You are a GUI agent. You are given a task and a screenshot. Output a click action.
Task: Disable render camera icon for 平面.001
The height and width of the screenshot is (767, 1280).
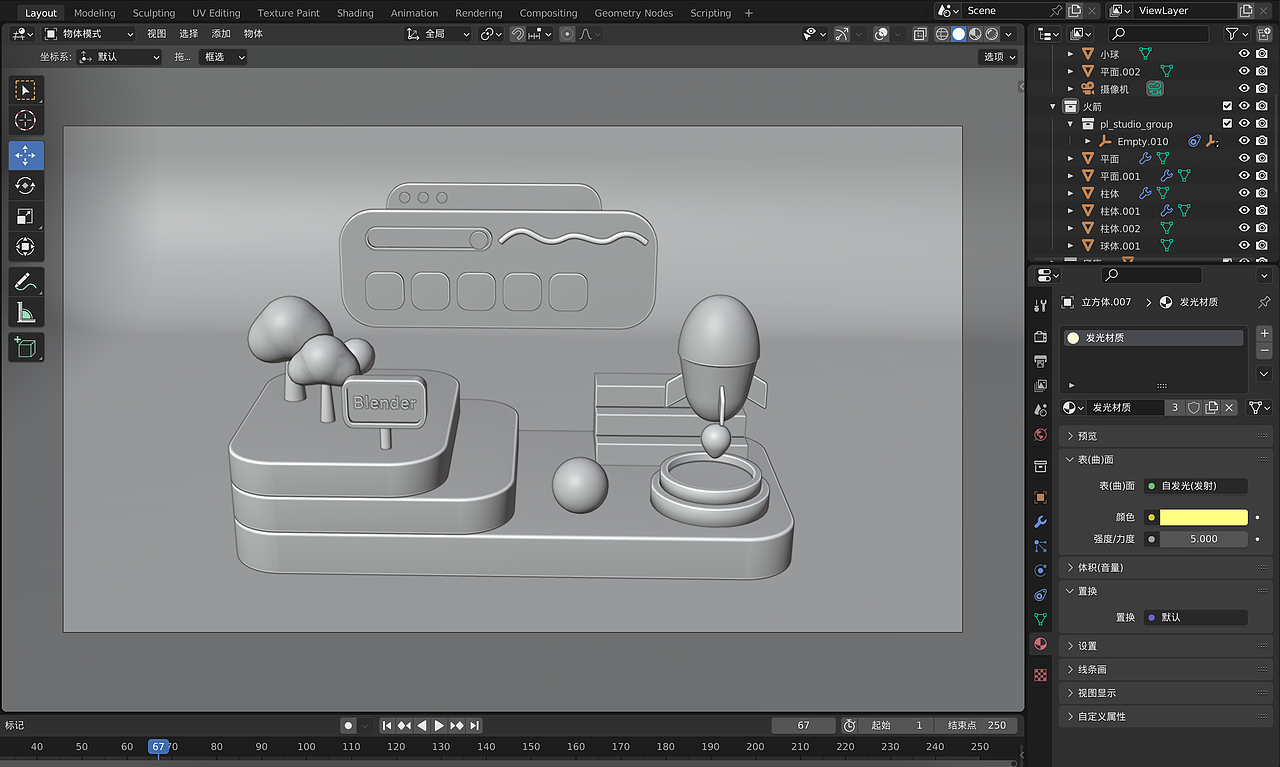coord(1262,176)
